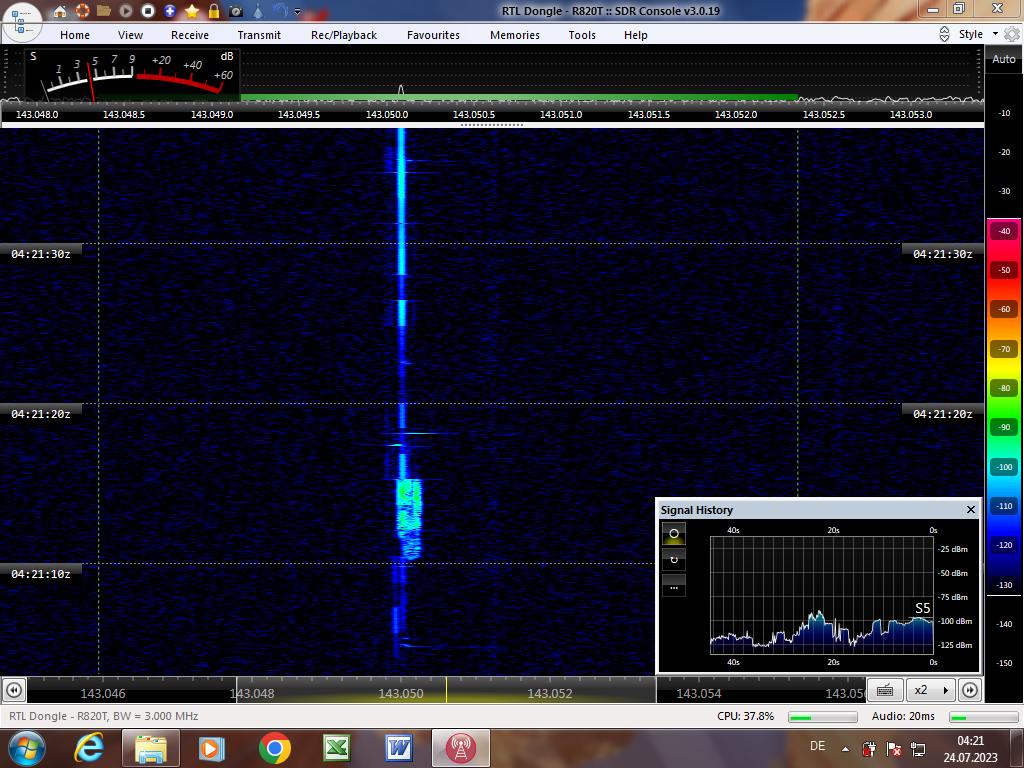Click 143.046 on the bottom navigator scale
This screenshot has height=768, width=1024.
[103, 694]
